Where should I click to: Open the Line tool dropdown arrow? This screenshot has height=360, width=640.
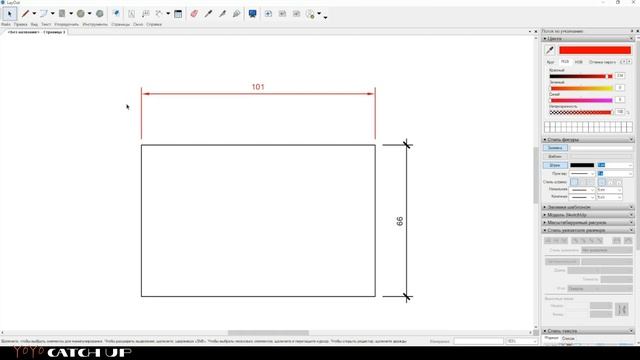tap(34, 14)
